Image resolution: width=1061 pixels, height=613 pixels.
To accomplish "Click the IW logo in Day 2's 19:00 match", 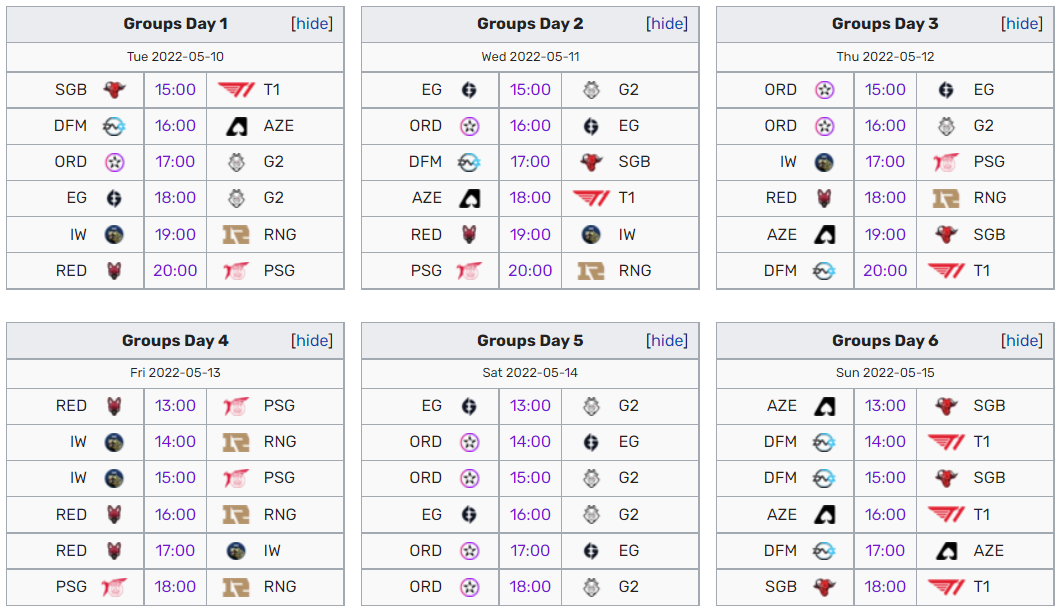I will coord(592,235).
